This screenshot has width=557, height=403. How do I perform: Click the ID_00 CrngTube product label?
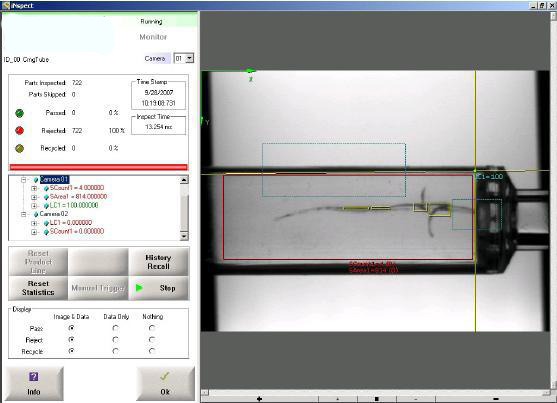[26, 60]
